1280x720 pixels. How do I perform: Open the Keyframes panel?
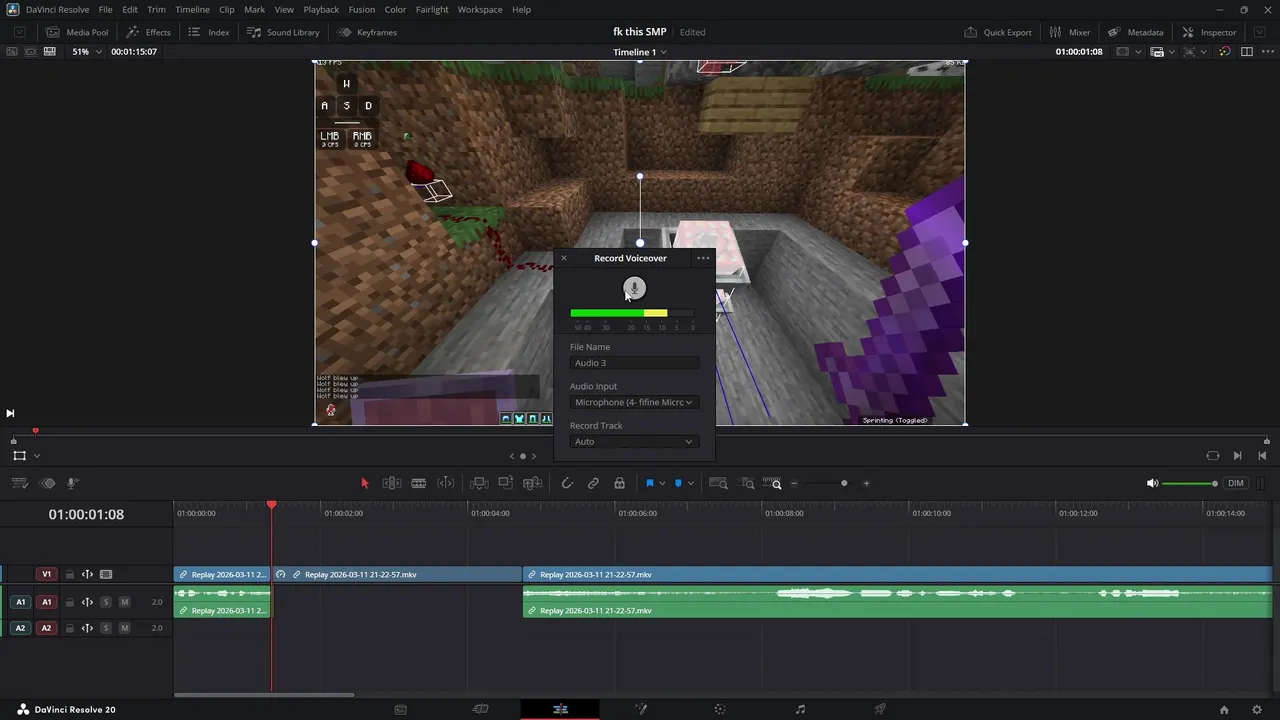(367, 32)
